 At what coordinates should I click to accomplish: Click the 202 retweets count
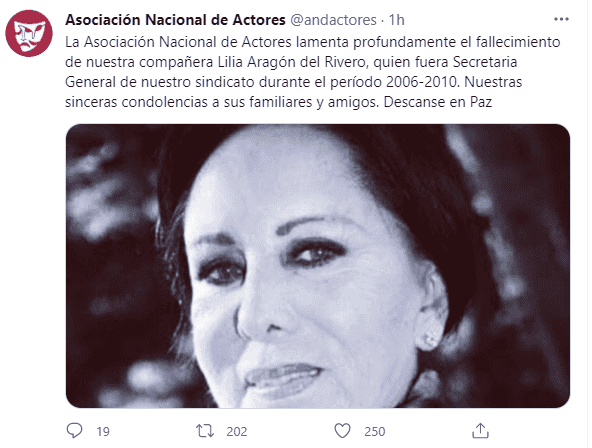(x=237, y=431)
